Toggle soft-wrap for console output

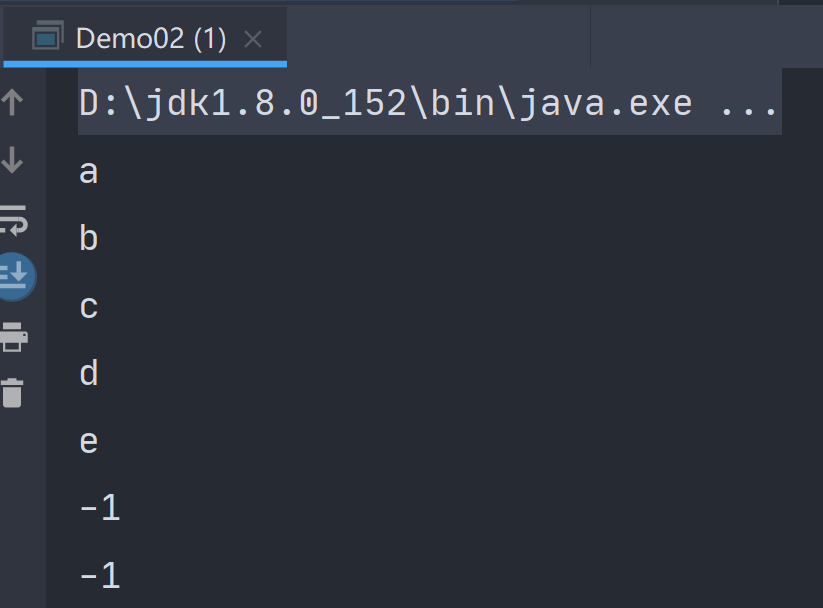click(14, 219)
